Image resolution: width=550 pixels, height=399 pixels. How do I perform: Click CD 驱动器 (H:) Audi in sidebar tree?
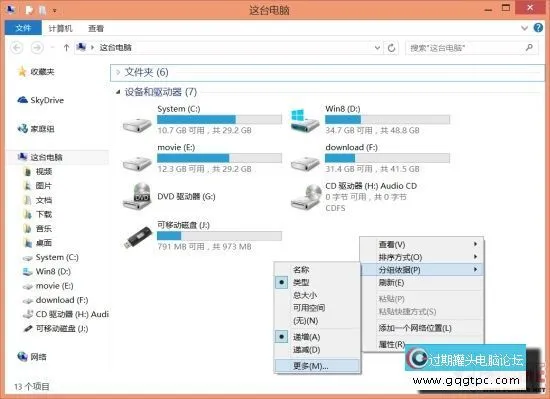click(72, 315)
